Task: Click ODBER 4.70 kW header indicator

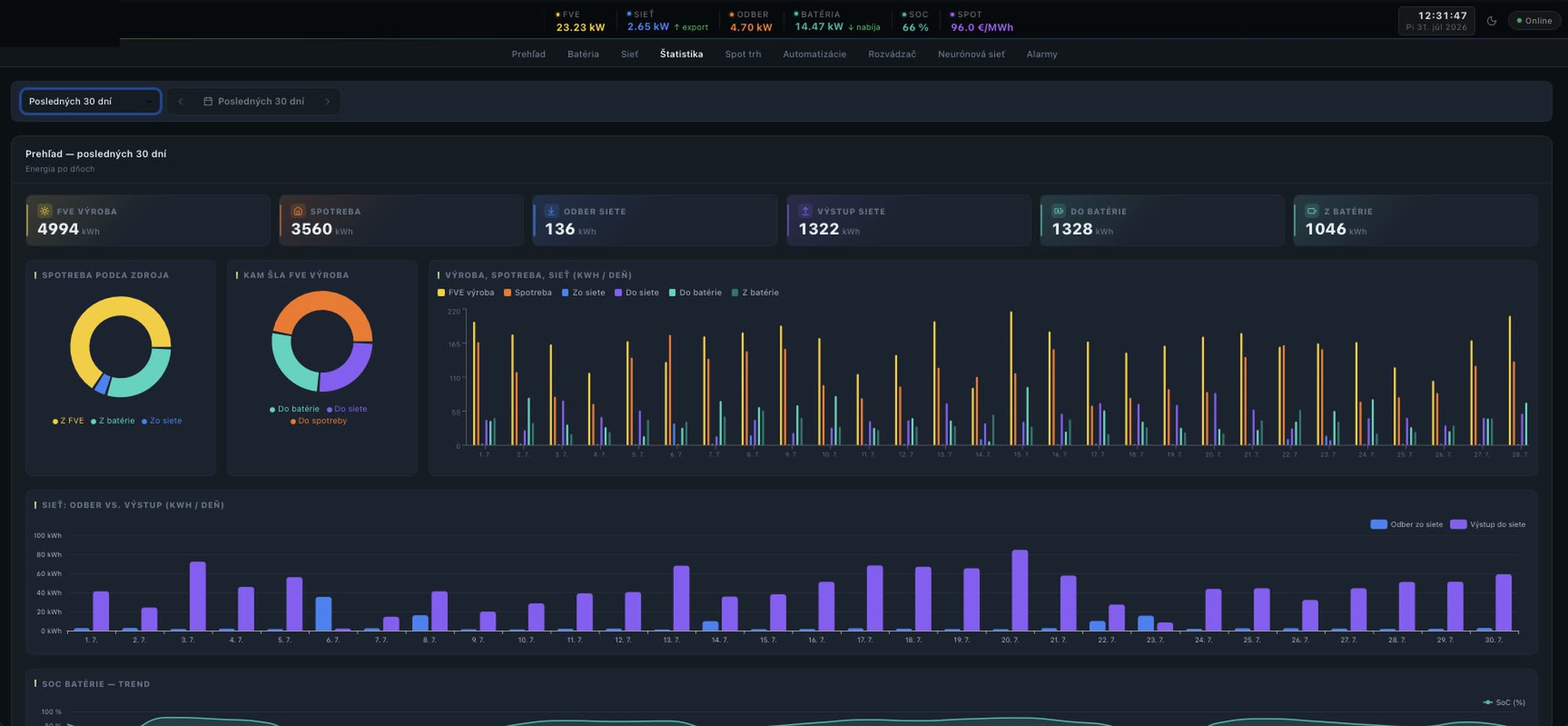Action: coord(751,21)
